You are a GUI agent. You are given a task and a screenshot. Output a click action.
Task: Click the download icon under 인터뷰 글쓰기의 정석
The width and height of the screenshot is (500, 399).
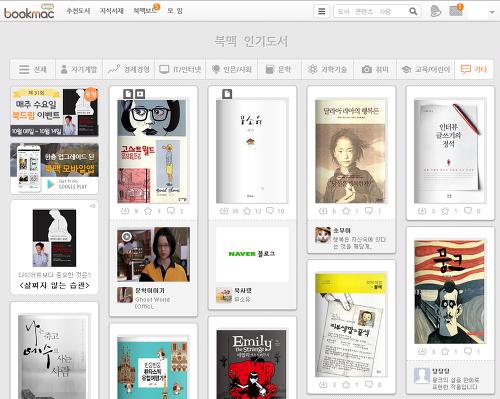pos(422,211)
